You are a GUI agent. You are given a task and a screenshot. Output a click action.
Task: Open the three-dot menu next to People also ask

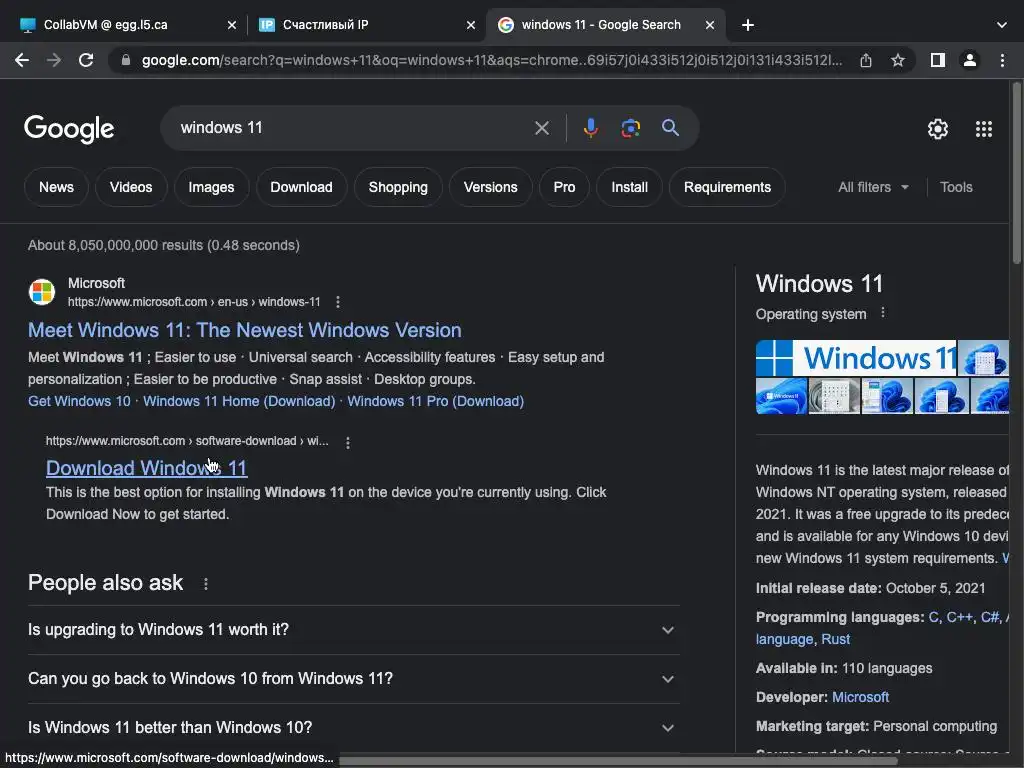pyautogui.click(x=206, y=584)
